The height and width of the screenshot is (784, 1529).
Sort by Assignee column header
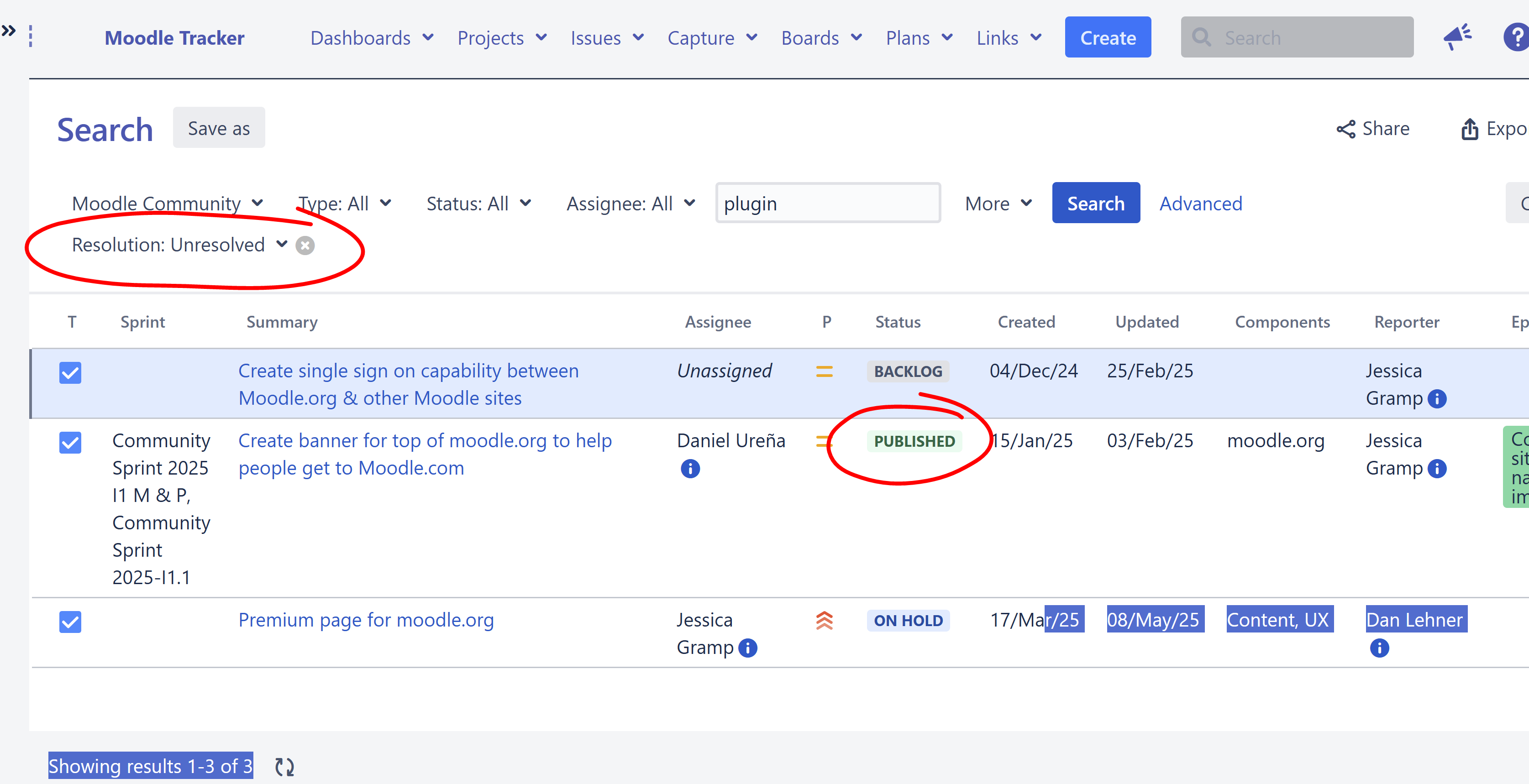(718, 322)
